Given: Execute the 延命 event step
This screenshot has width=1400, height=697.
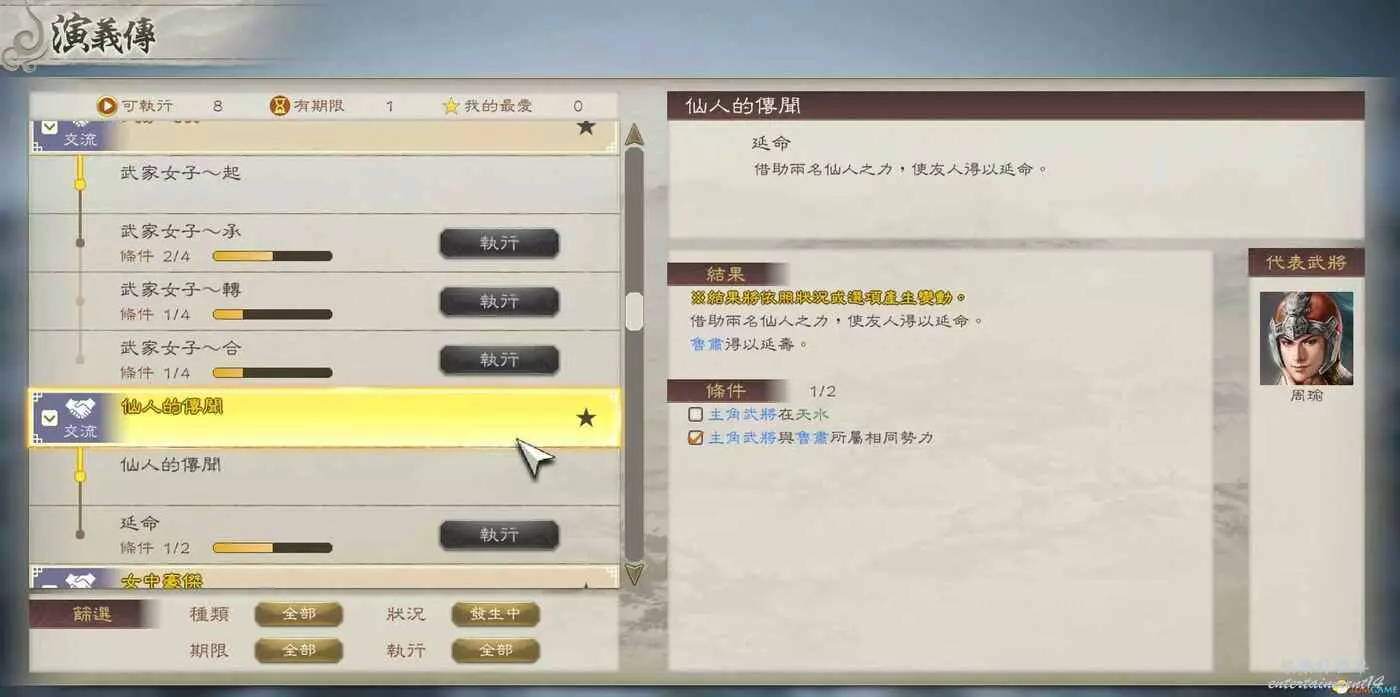Looking at the screenshot, I should (x=499, y=535).
